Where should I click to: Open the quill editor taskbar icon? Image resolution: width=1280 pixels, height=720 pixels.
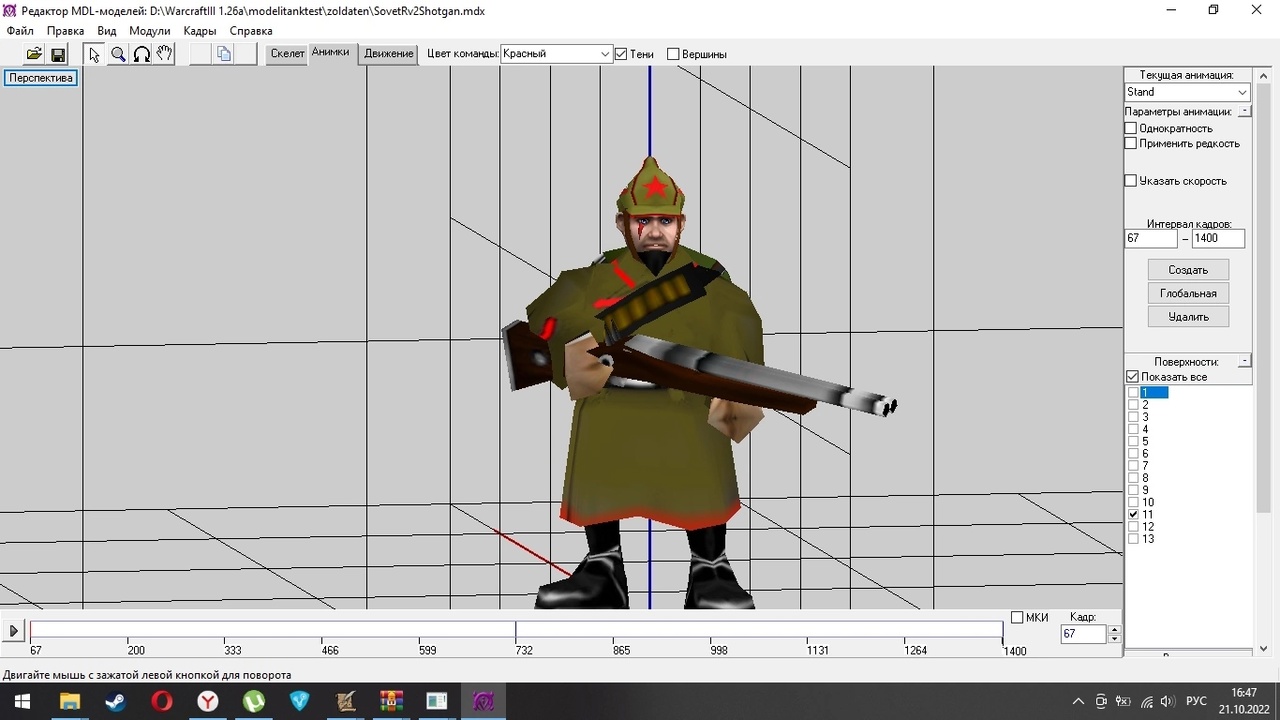[346, 701]
